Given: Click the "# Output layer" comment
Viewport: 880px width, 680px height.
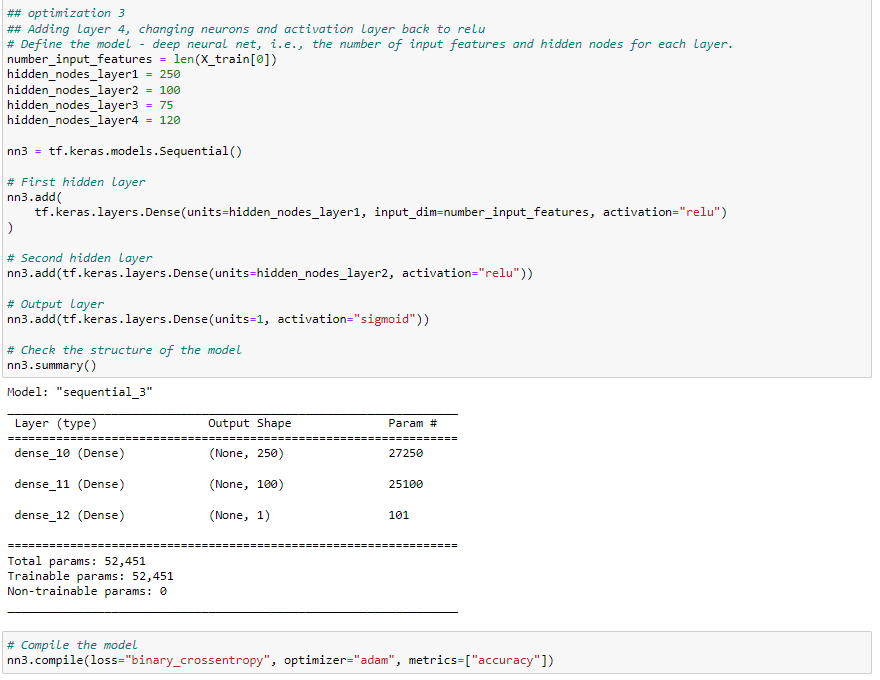Looking at the screenshot, I should click(x=56, y=305).
